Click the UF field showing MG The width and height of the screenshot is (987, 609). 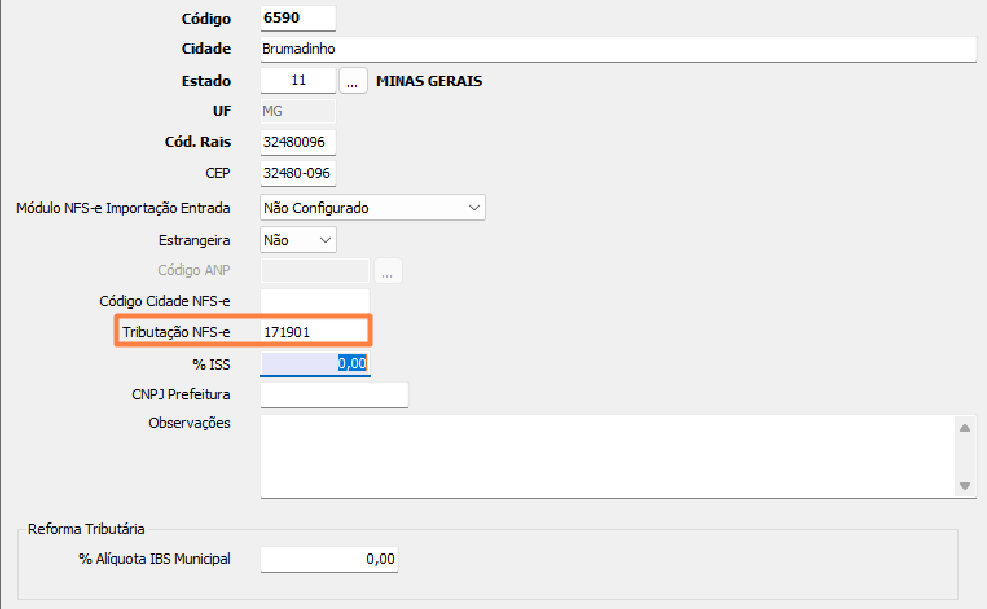298,111
